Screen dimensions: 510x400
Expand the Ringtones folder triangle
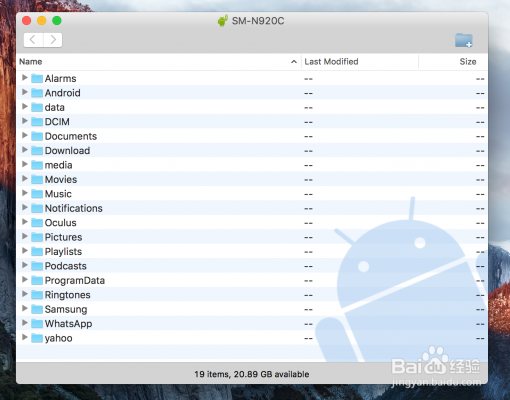point(25,294)
